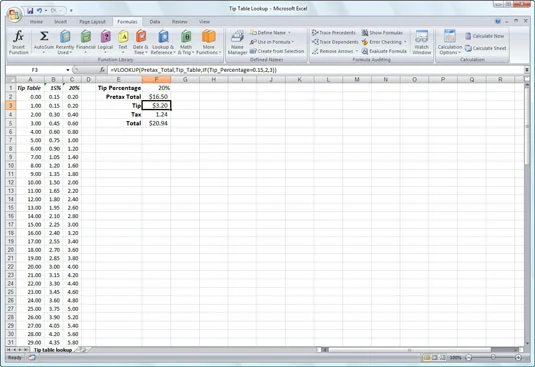535x367 pixels.
Task: Open More Functions library
Action: pyautogui.click(x=208, y=42)
